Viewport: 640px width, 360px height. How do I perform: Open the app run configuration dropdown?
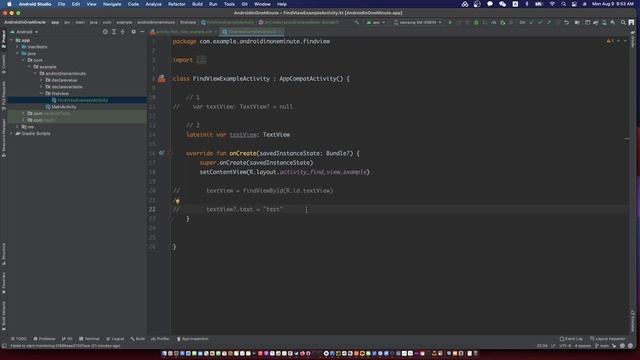(x=376, y=22)
